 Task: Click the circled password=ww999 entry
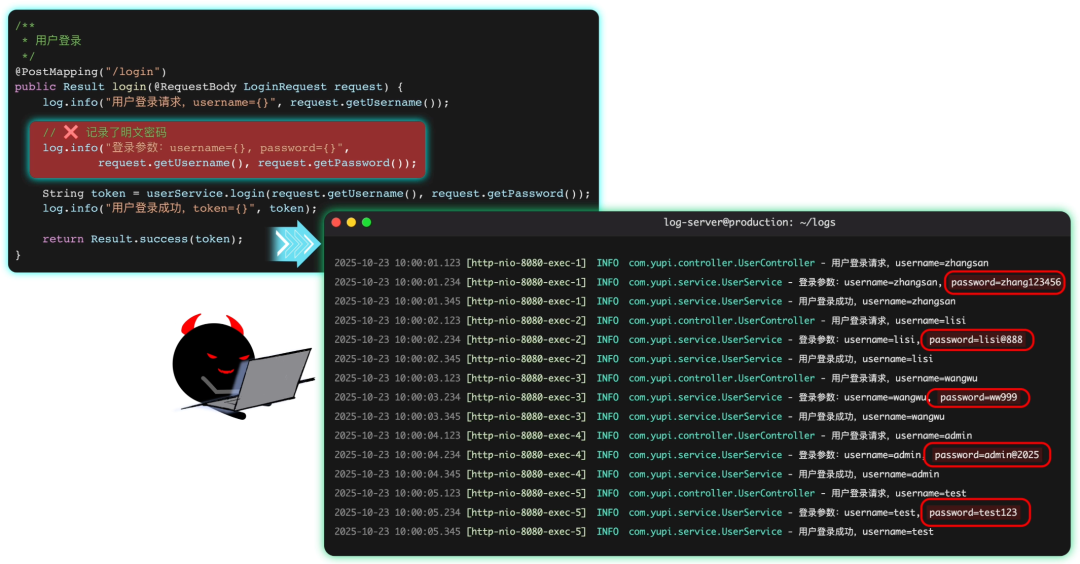pos(978,397)
